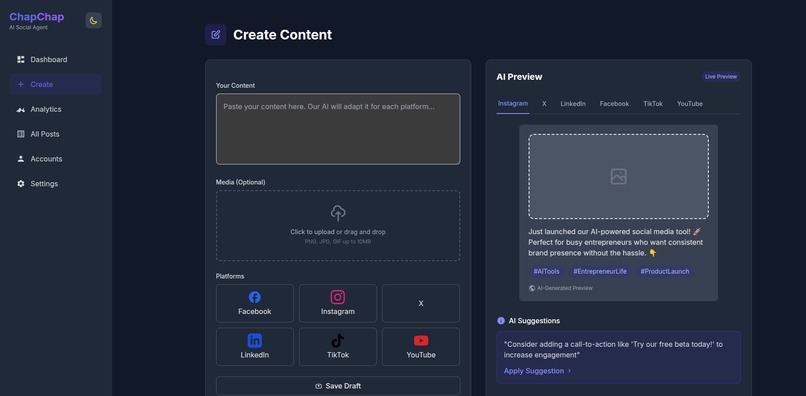Image resolution: width=806 pixels, height=396 pixels.
Task: Switch to the YouTube preview tab
Action: [x=689, y=103]
